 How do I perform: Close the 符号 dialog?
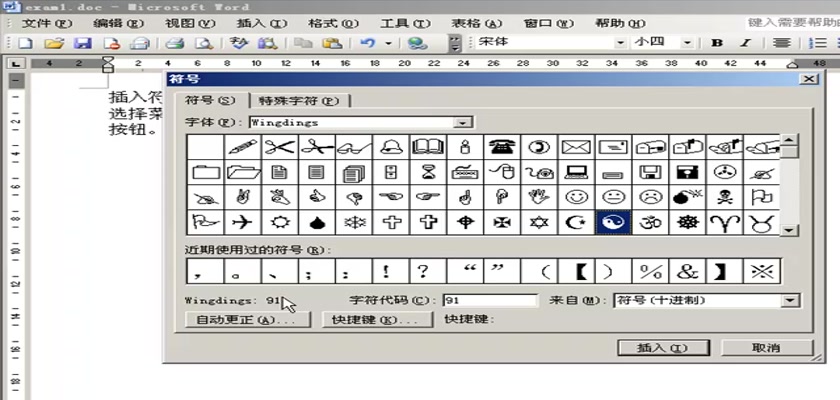click(x=807, y=79)
